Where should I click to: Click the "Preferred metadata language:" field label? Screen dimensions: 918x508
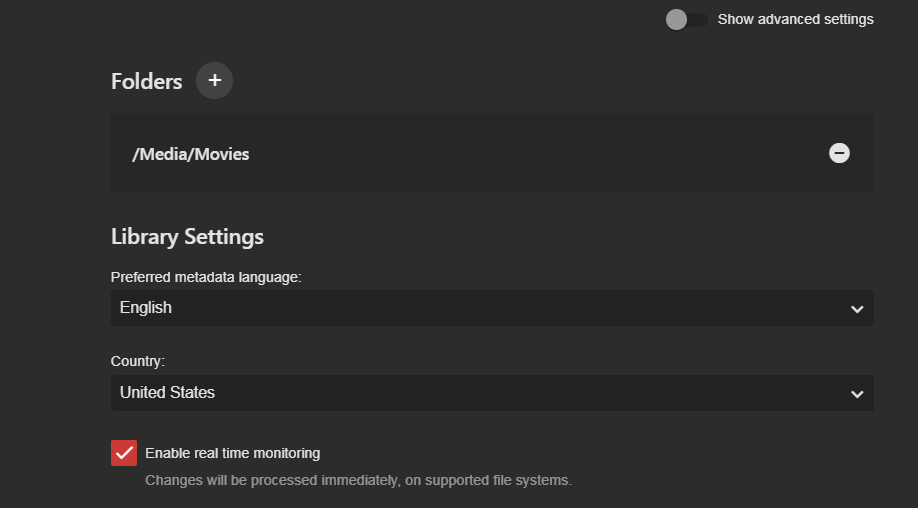pos(206,277)
